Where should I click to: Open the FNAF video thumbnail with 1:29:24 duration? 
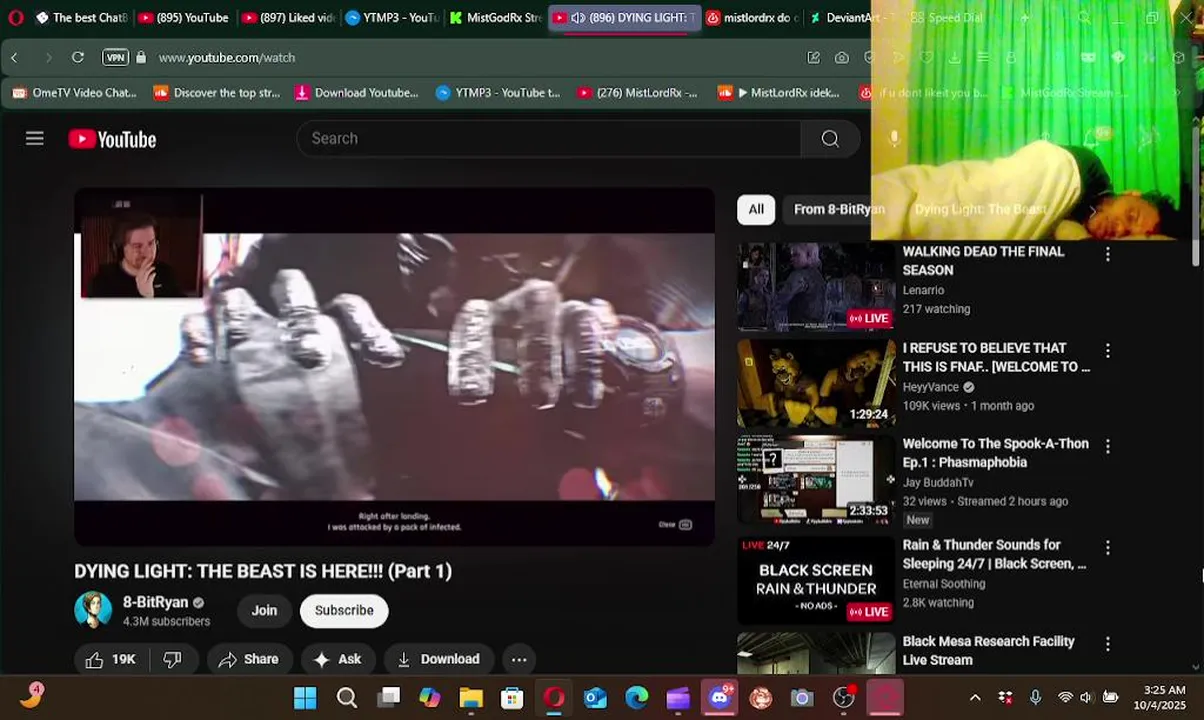tap(816, 383)
